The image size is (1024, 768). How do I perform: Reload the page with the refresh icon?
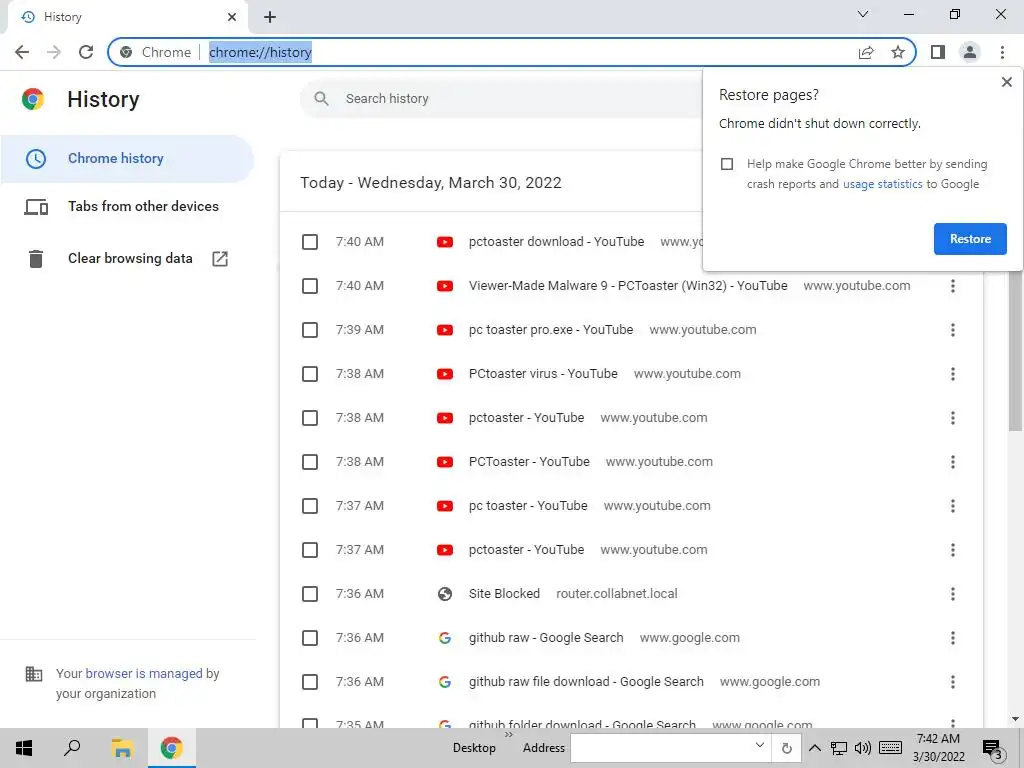coord(86,52)
